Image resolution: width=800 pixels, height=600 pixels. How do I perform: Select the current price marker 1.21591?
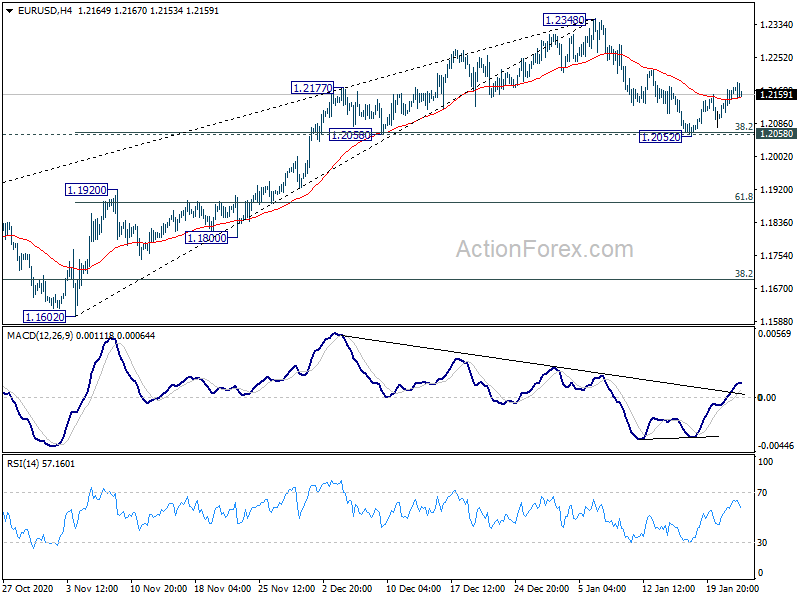777,94
